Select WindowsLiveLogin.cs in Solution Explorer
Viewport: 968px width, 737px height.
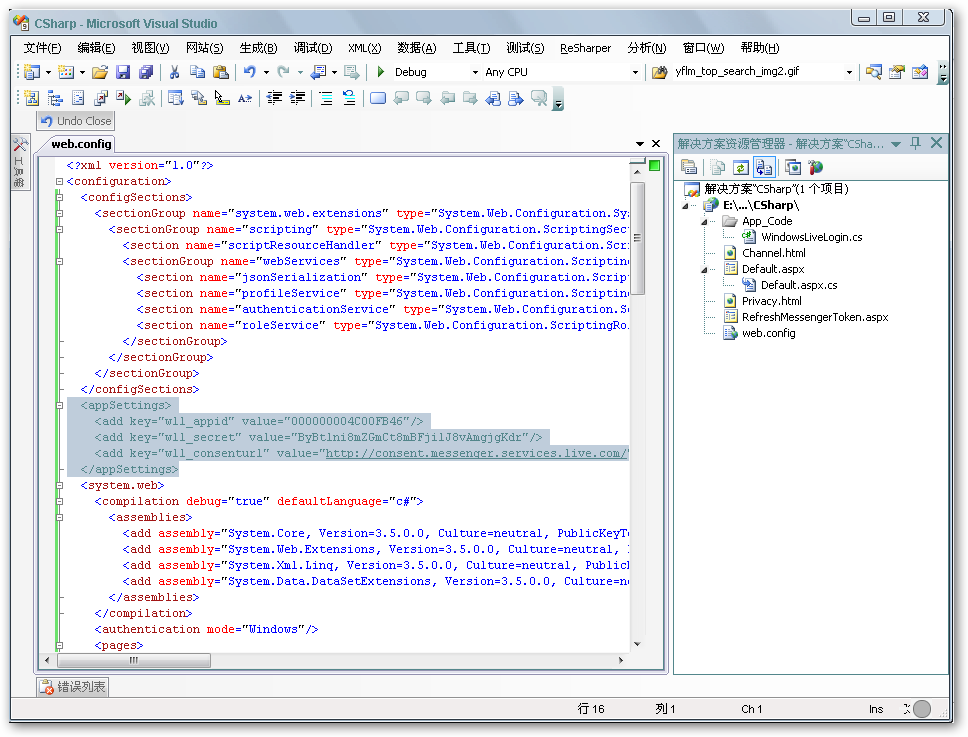tap(811, 237)
